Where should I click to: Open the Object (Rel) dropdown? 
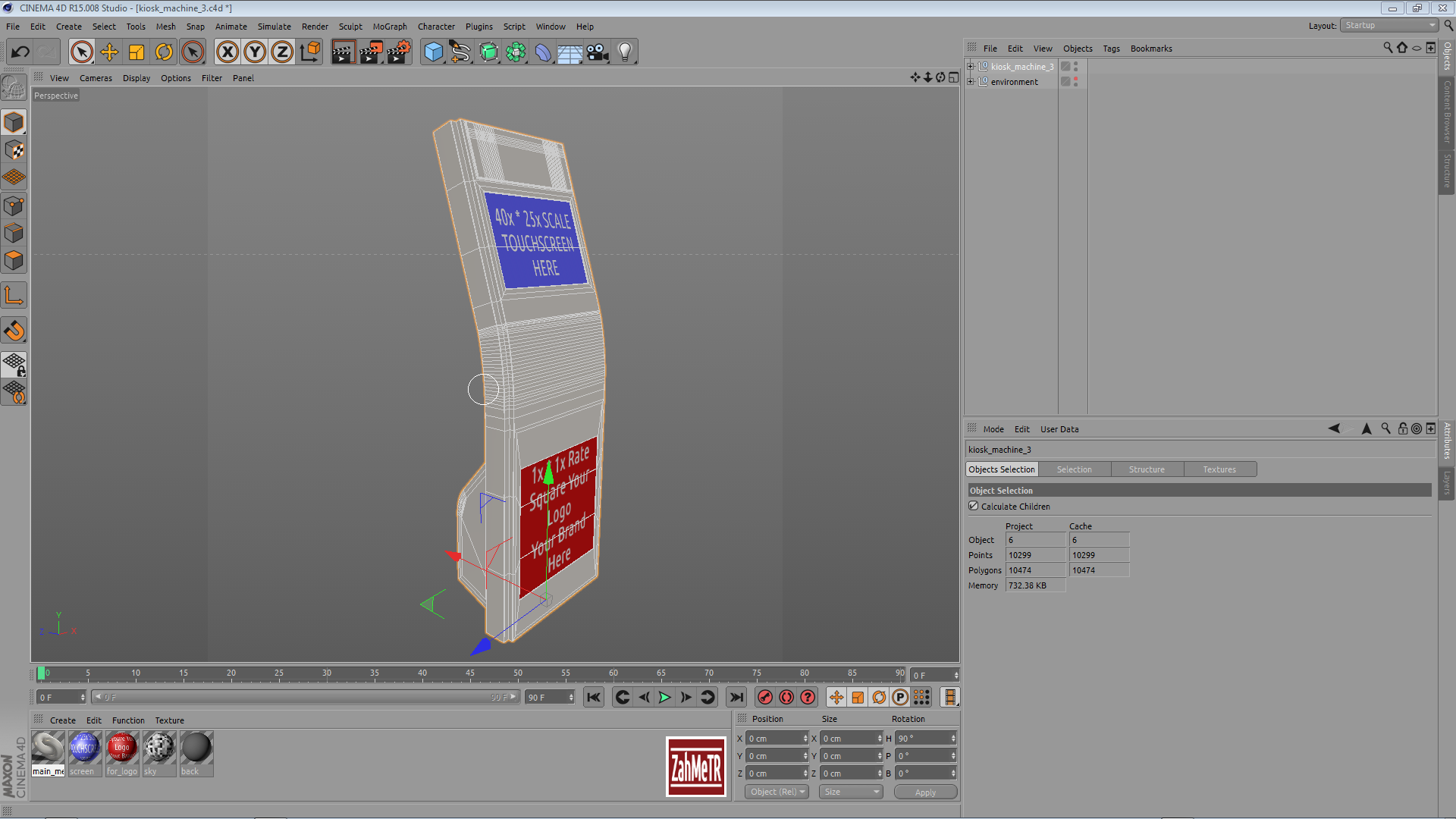(x=777, y=792)
